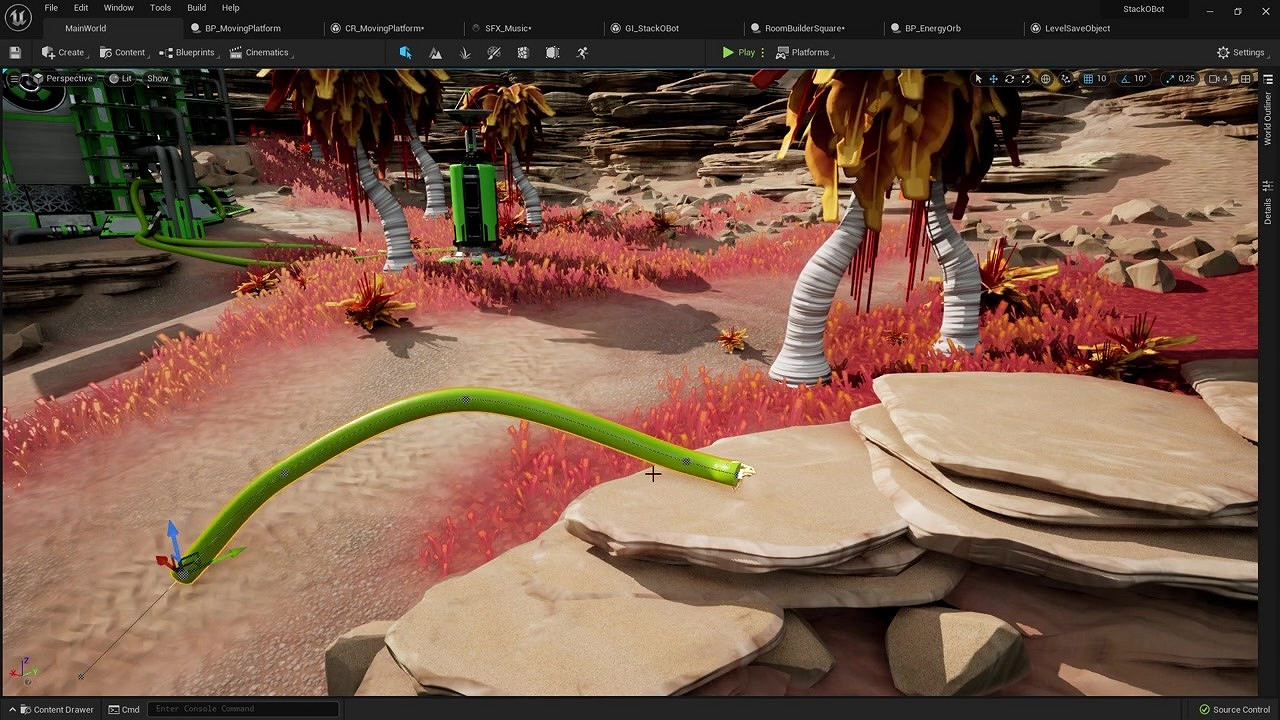Open the Create dropdown
Screen dimensions: 1280x720
click(63, 52)
